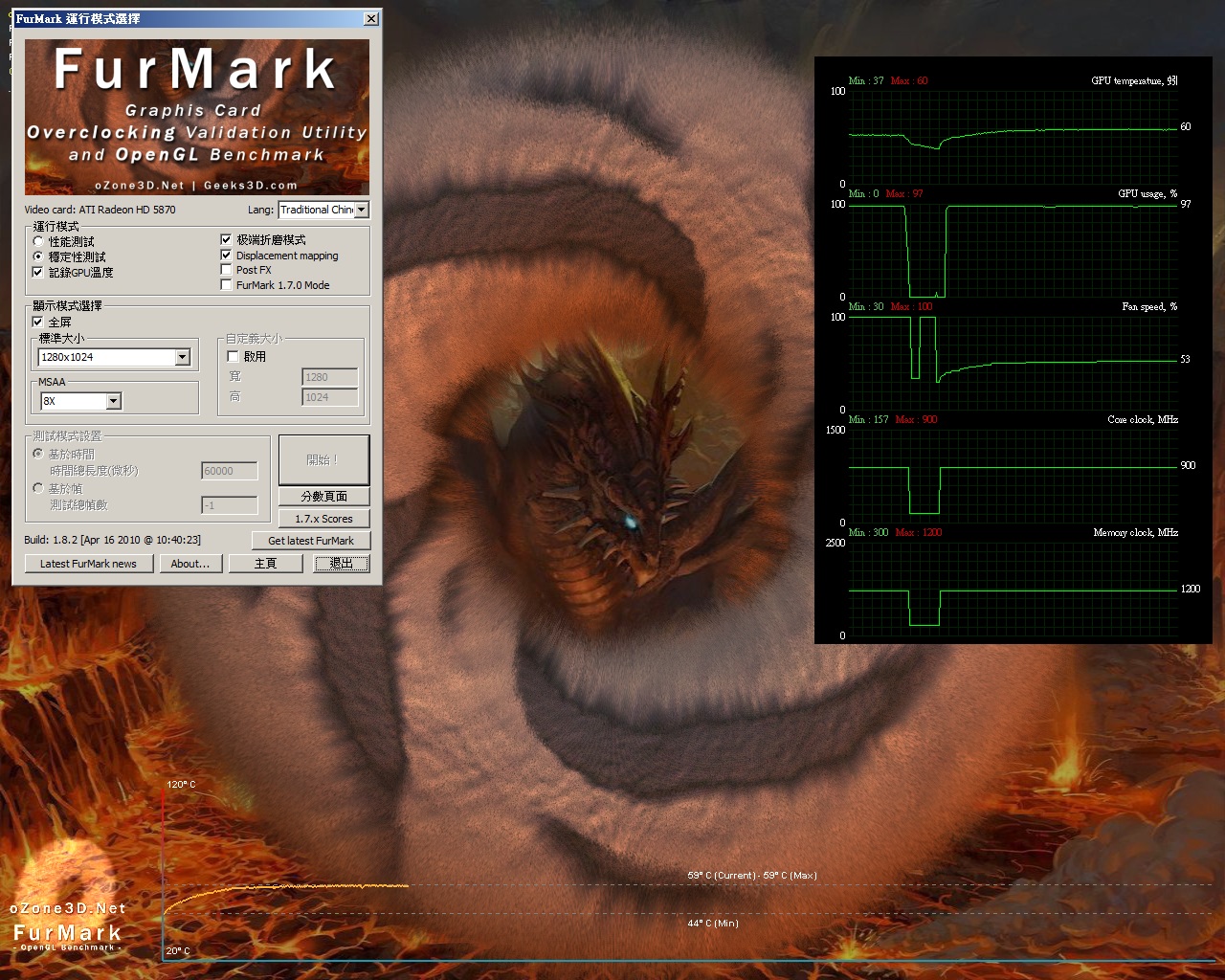Click the 主頁 homepage button
Viewport: 1225px width, 980px height.
click(x=266, y=564)
